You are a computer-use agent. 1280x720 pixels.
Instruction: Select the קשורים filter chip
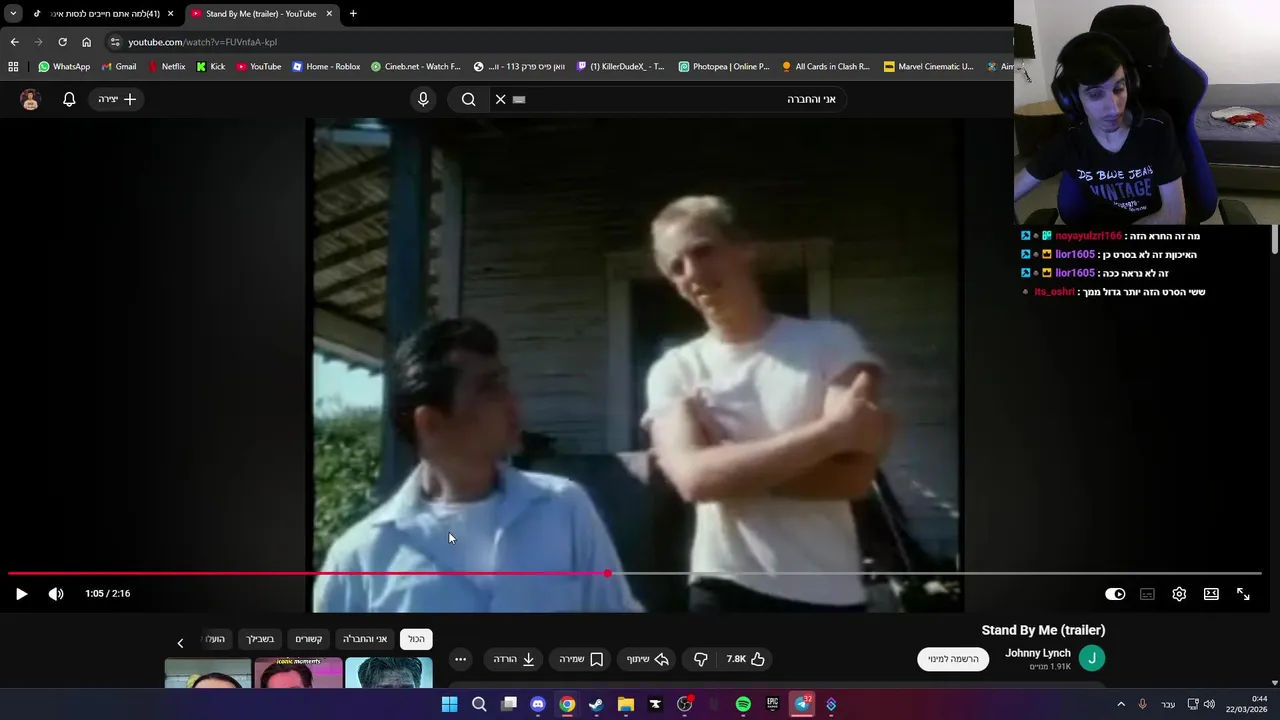click(308, 639)
